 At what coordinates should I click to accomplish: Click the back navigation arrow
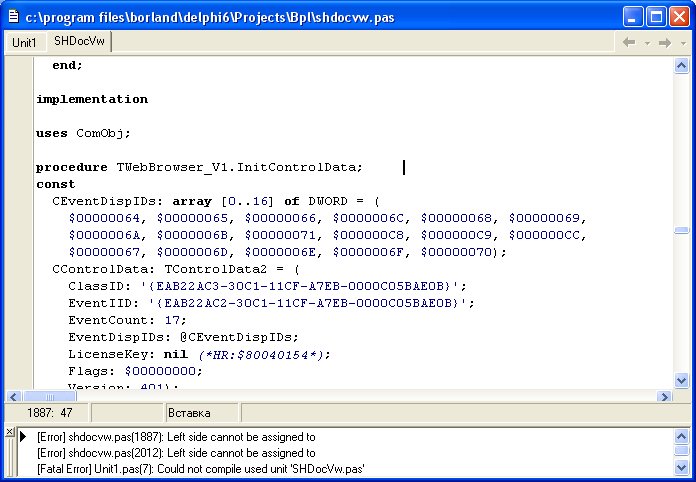tap(629, 43)
